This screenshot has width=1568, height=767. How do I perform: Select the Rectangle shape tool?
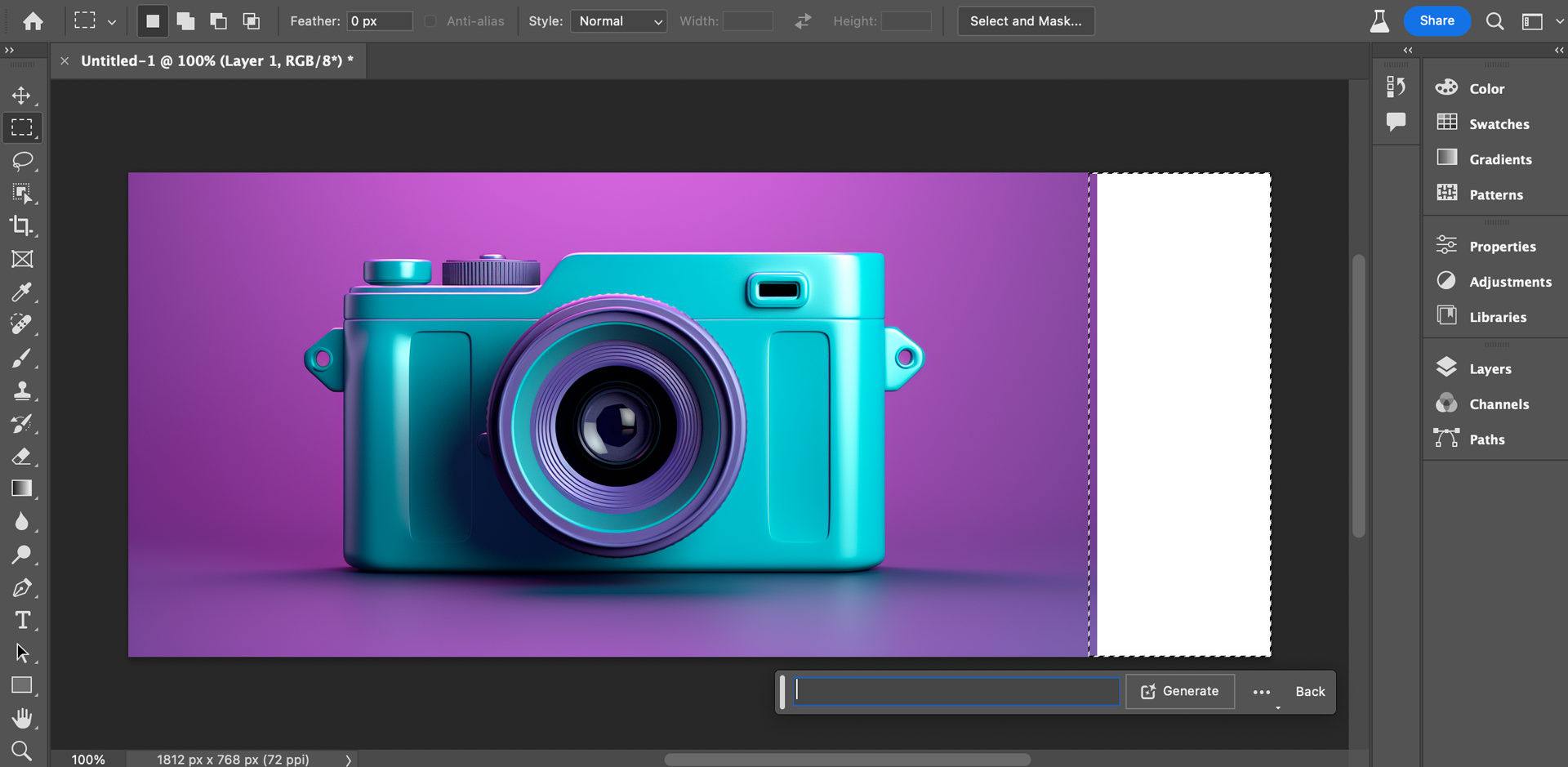(x=22, y=685)
